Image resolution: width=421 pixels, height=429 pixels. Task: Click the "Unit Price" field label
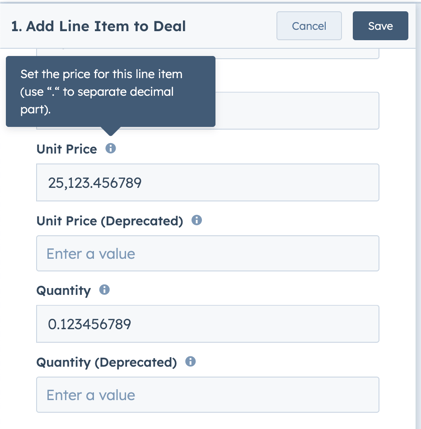click(x=67, y=149)
